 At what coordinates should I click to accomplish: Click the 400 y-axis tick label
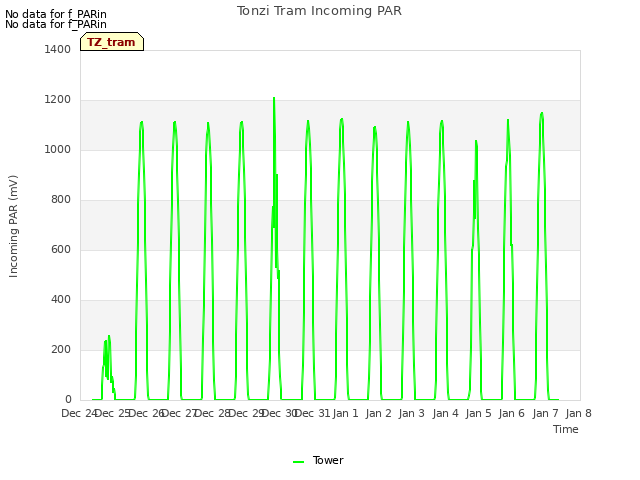point(61,300)
